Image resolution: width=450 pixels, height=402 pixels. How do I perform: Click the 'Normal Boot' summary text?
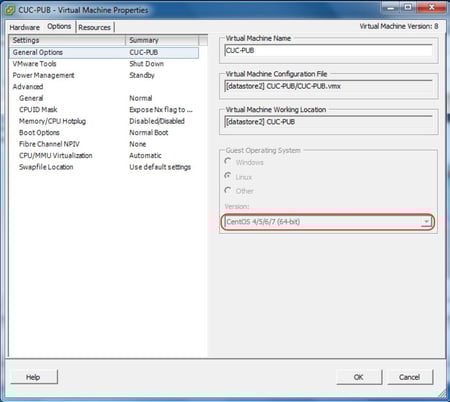149,133
